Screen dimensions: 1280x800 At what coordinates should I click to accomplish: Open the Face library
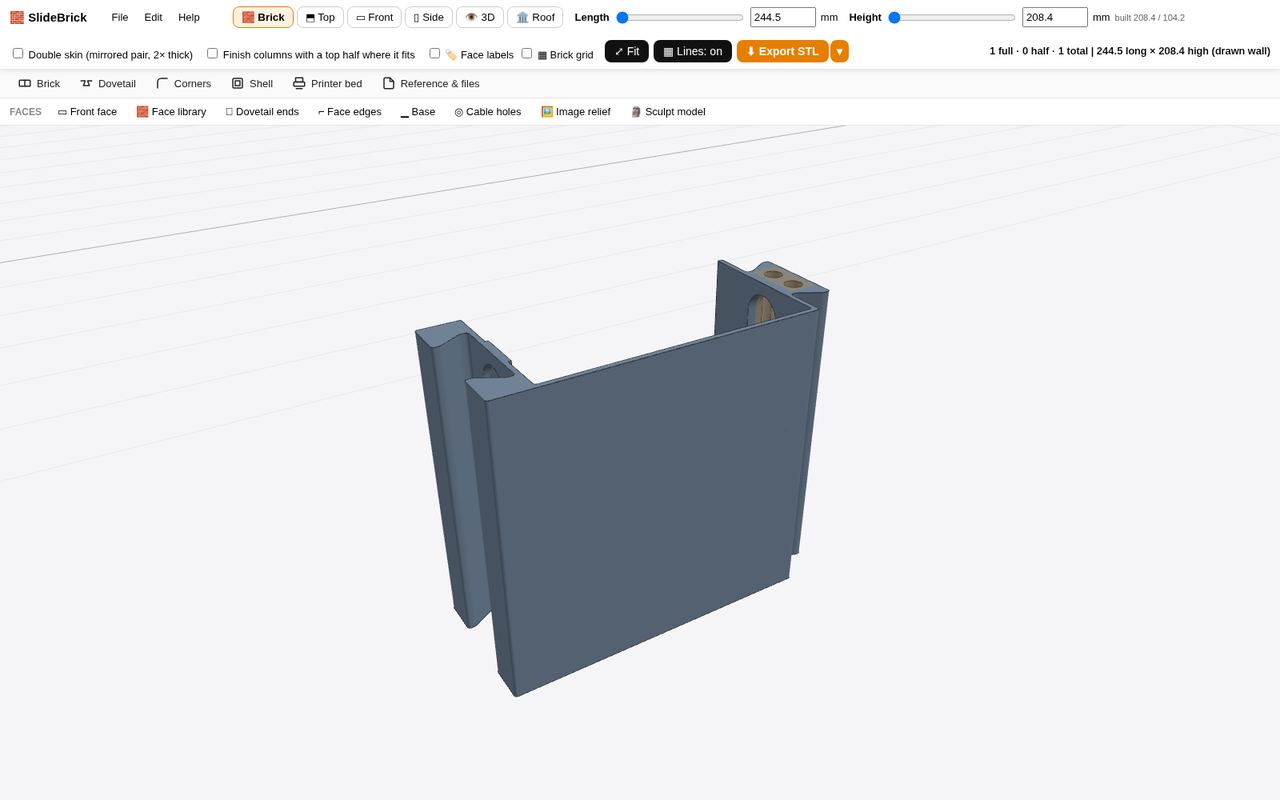point(171,112)
